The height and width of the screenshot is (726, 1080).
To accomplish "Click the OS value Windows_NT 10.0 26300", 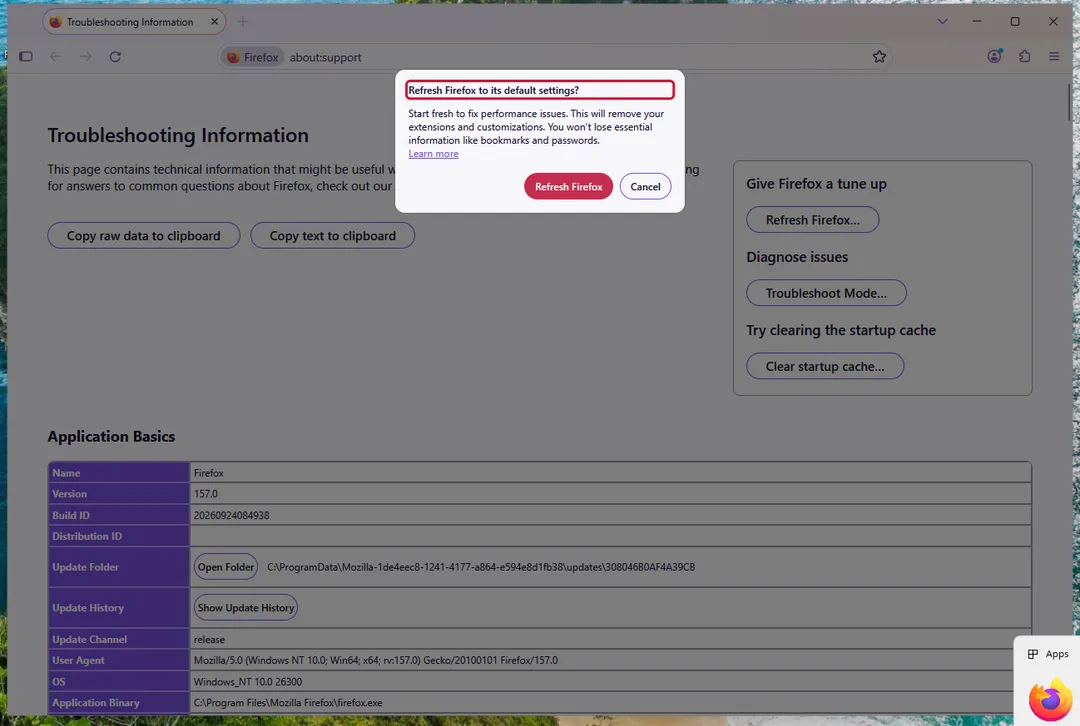I will [248, 681].
